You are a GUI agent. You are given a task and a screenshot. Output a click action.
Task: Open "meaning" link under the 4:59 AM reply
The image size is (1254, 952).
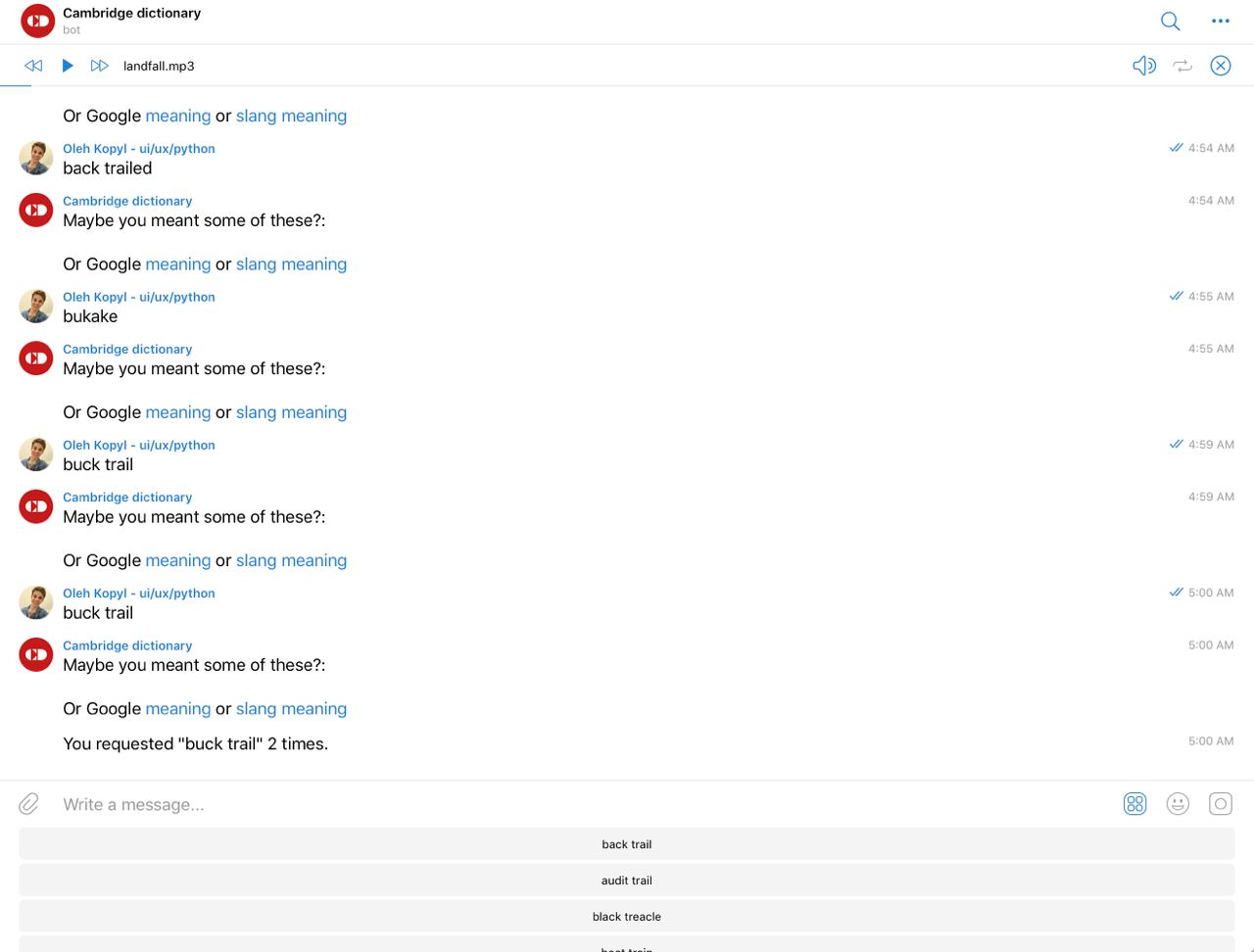177,560
